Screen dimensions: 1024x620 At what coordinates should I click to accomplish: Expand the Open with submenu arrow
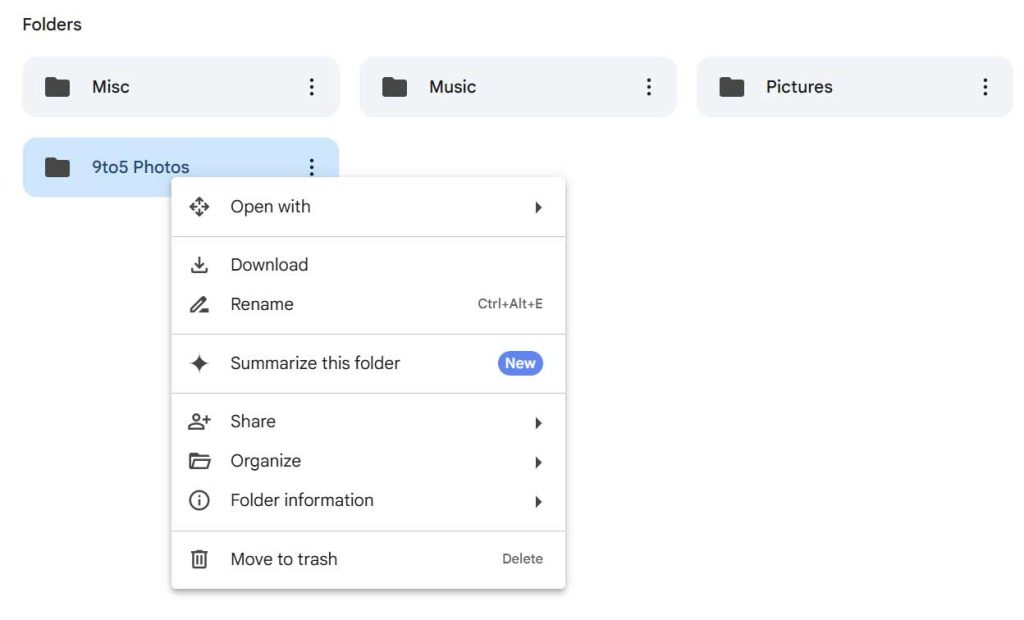[x=538, y=208]
